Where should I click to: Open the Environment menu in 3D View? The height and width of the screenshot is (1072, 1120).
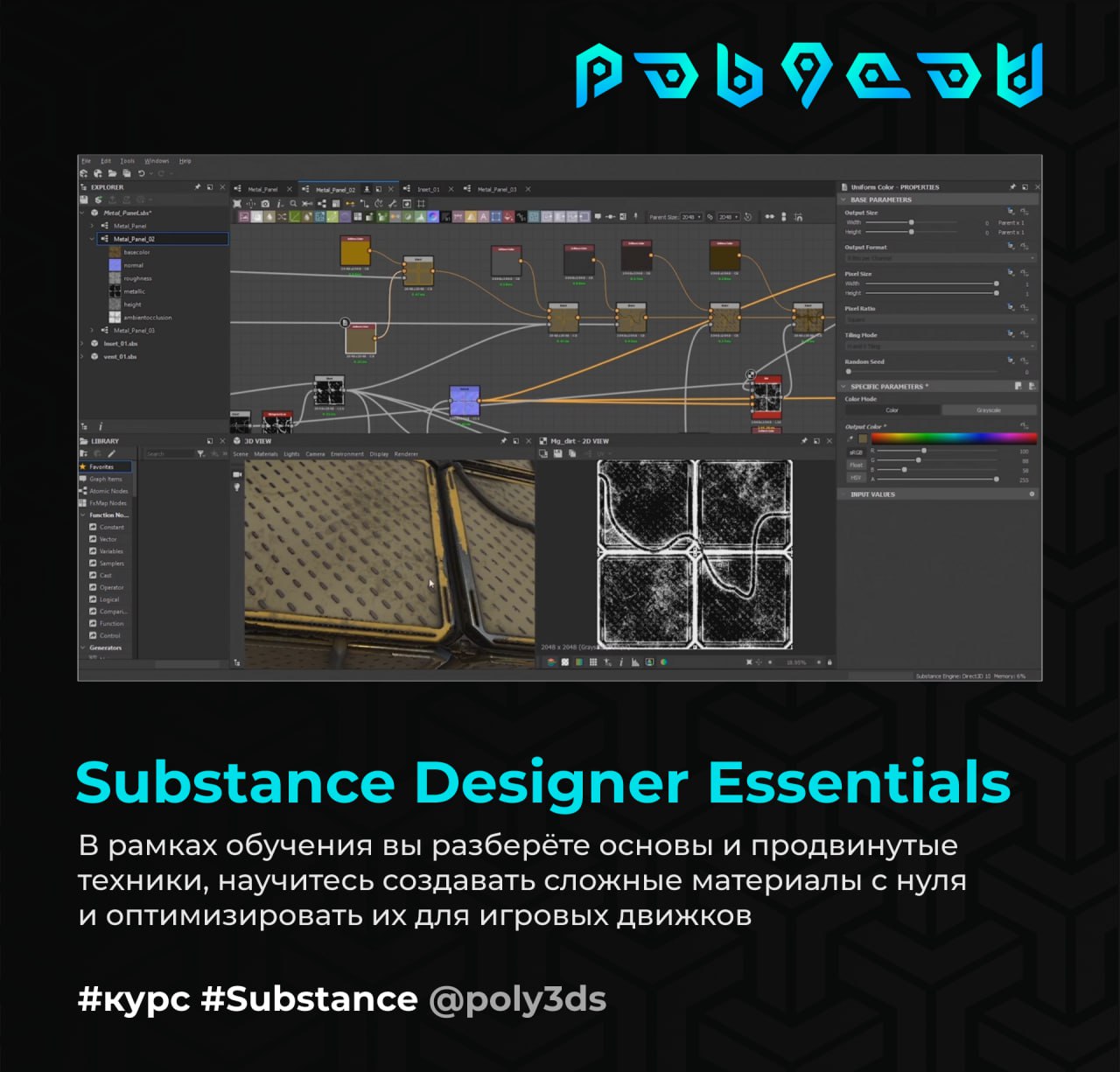point(347,454)
